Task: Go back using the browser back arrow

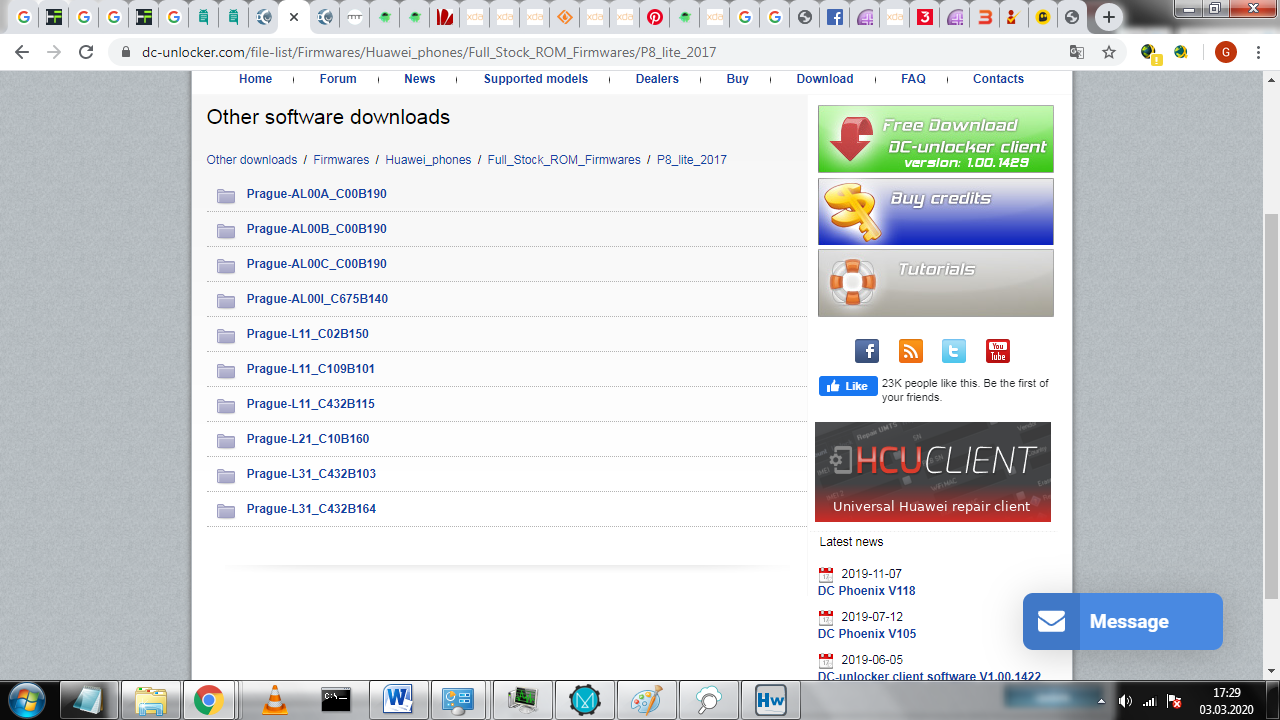Action: pyautogui.click(x=22, y=52)
